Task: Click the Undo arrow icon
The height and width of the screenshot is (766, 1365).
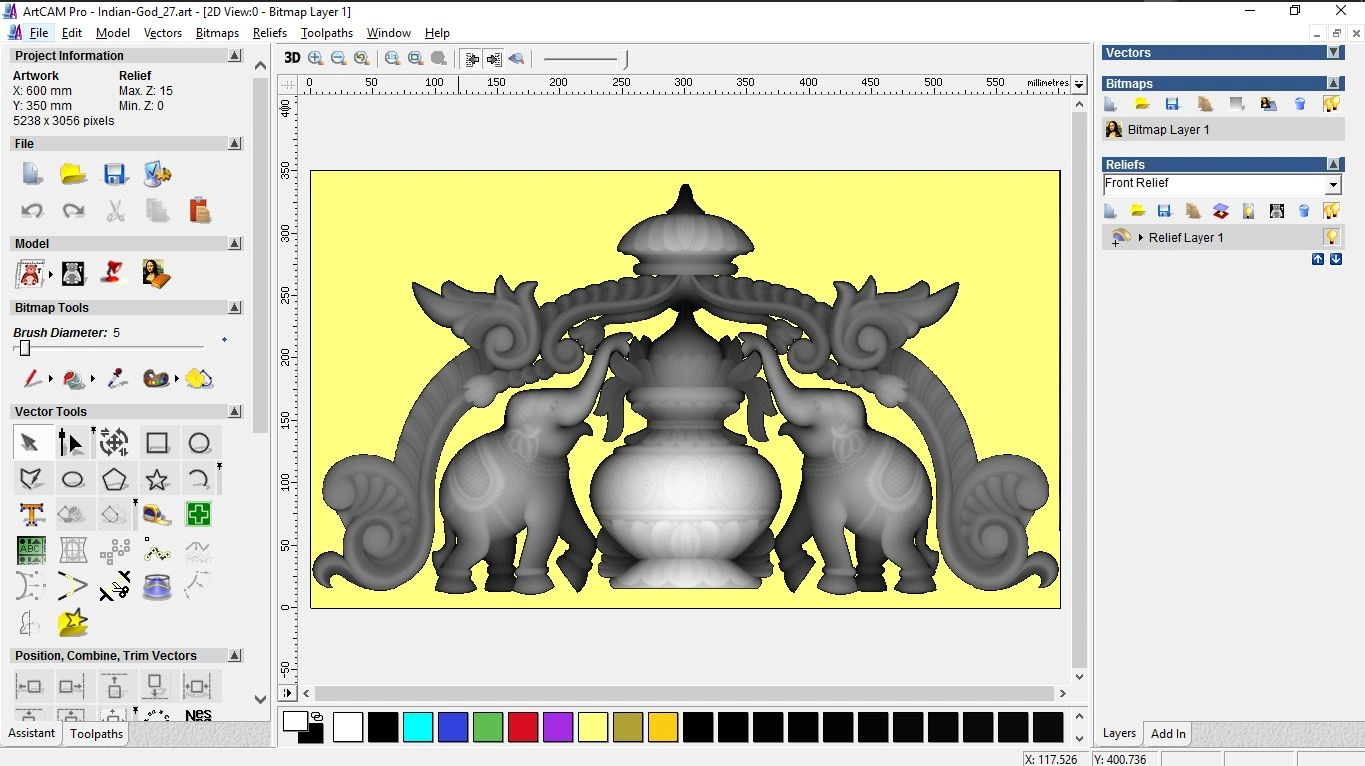Action: coord(32,211)
